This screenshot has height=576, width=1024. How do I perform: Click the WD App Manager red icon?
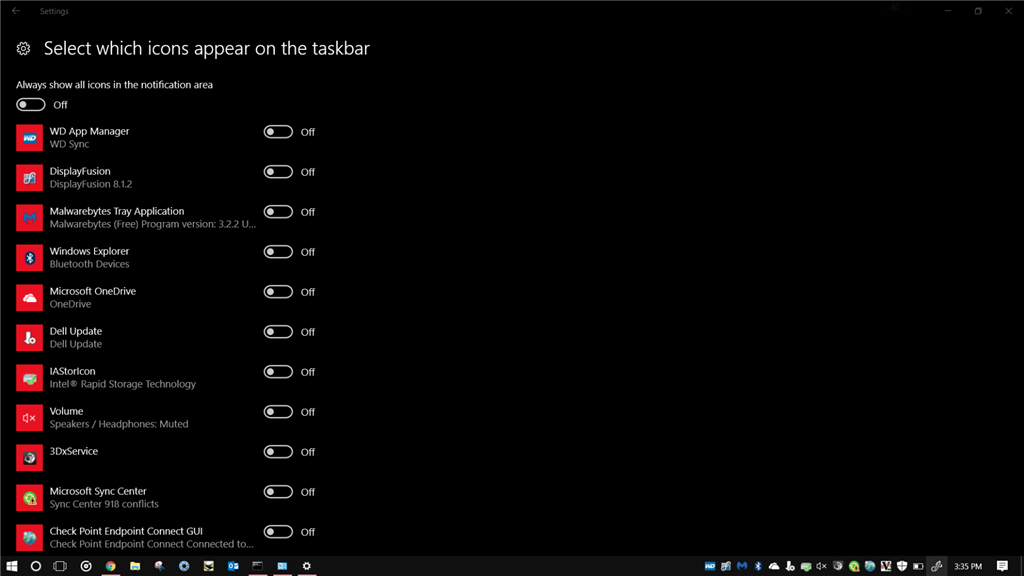pyautogui.click(x=29, y=138)
